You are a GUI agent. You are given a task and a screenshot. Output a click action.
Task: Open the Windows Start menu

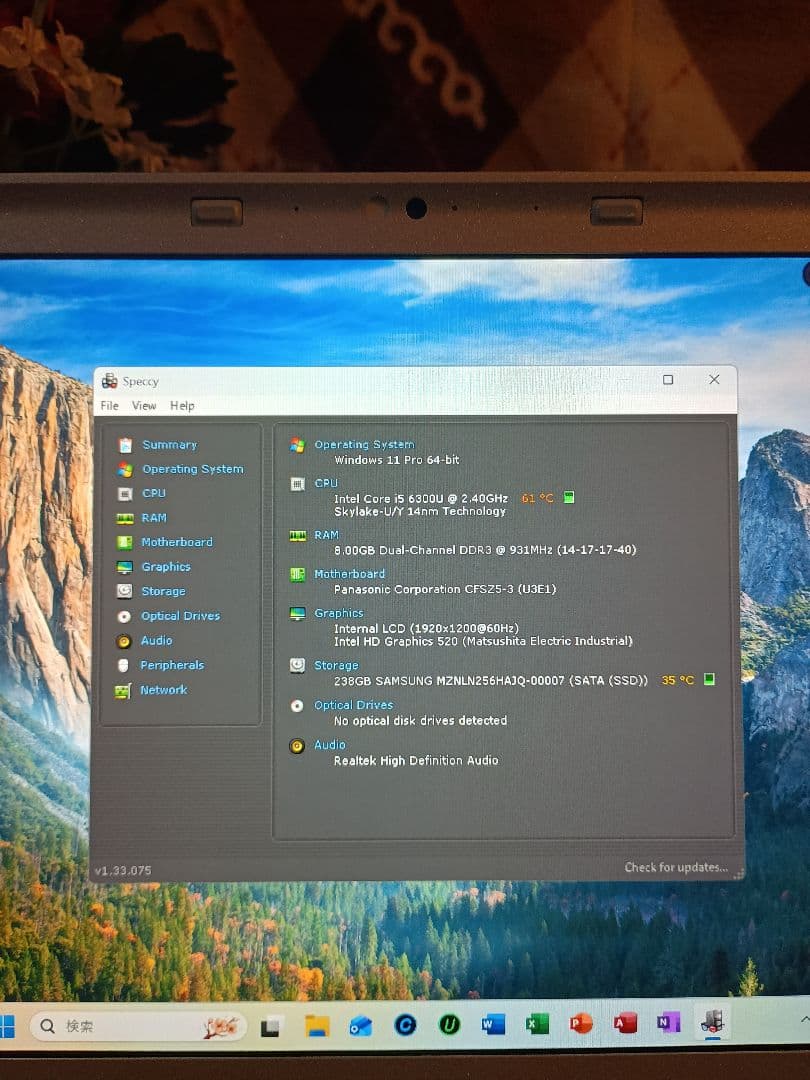click(6, 1026)
